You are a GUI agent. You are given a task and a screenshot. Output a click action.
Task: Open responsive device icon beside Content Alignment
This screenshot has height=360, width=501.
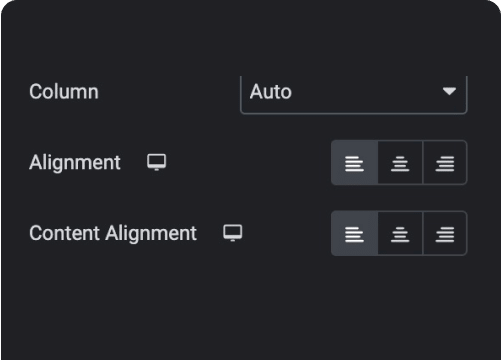[x=233, y=233]
